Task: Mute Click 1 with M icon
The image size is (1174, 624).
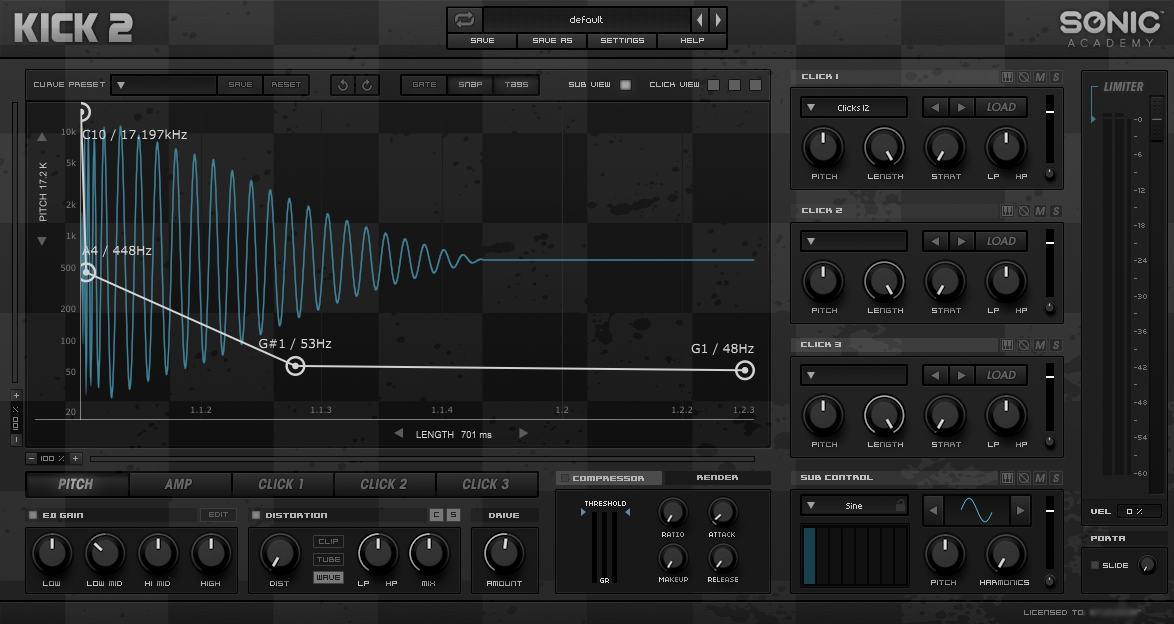Action: point(1040,77)
